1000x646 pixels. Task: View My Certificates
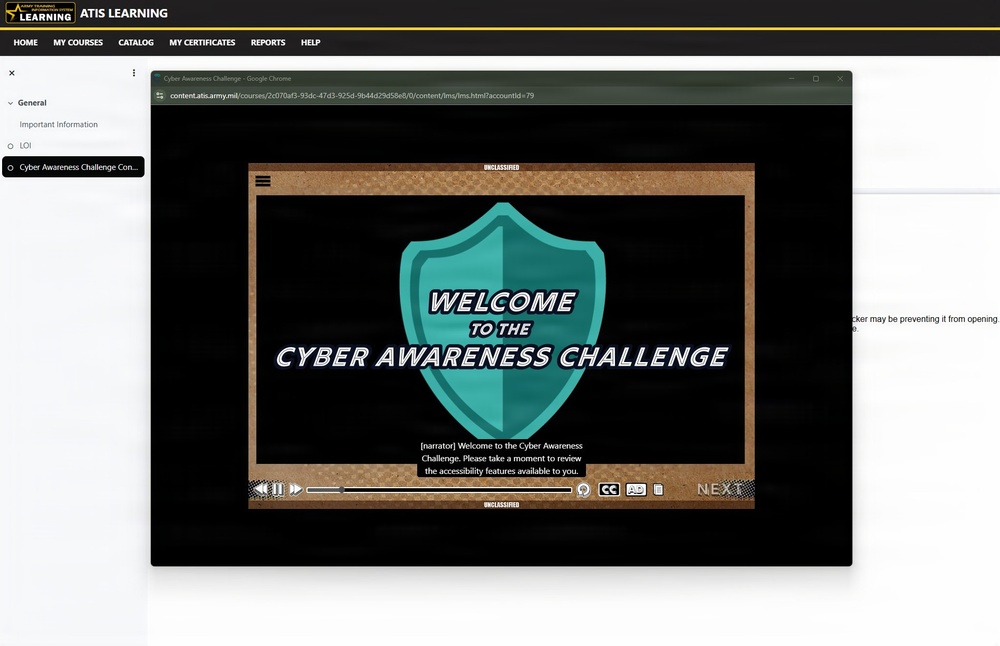(x=202, y=43)
